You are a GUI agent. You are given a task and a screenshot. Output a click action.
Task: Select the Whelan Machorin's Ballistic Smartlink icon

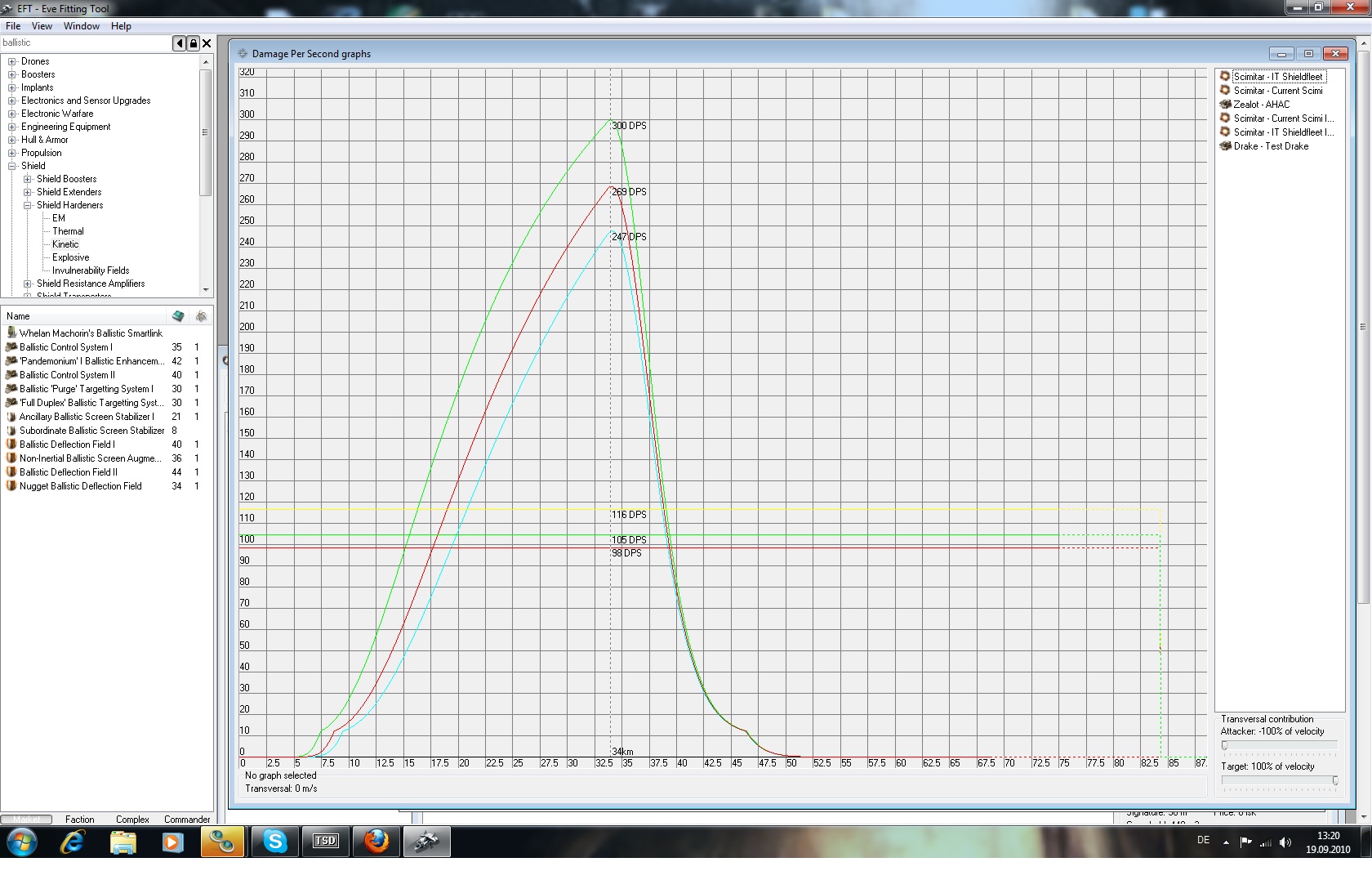tap(11, 333)
